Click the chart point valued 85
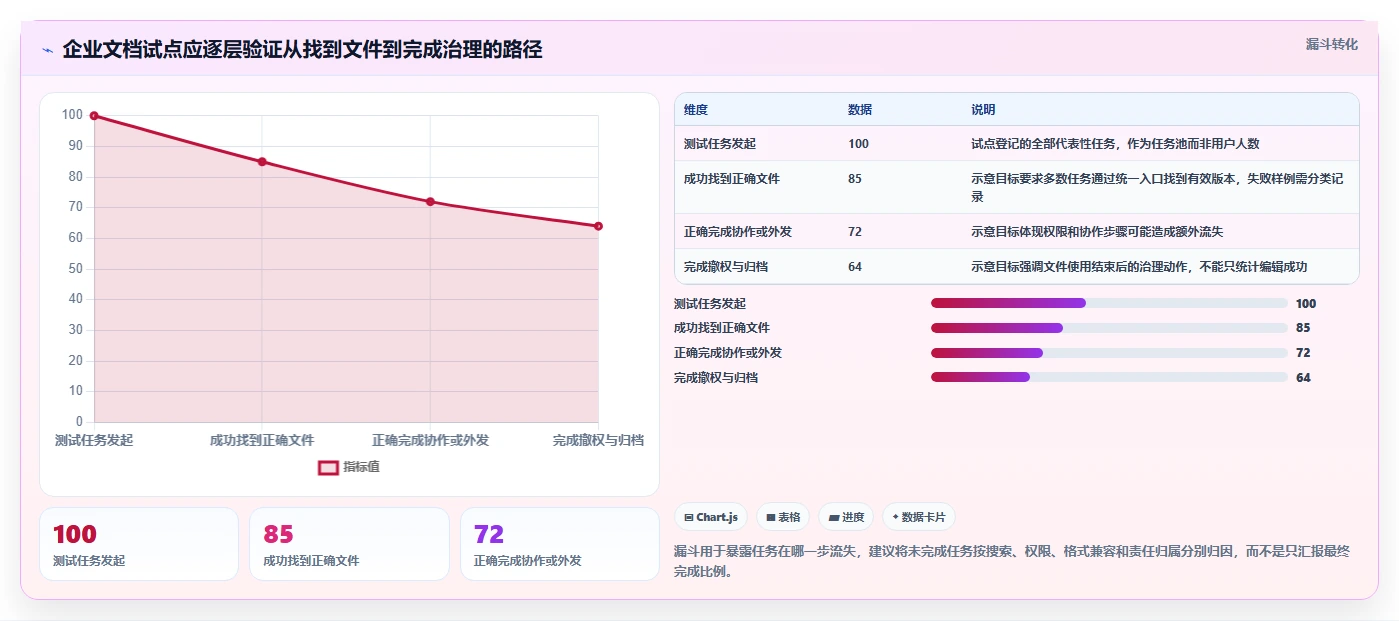 262,162
